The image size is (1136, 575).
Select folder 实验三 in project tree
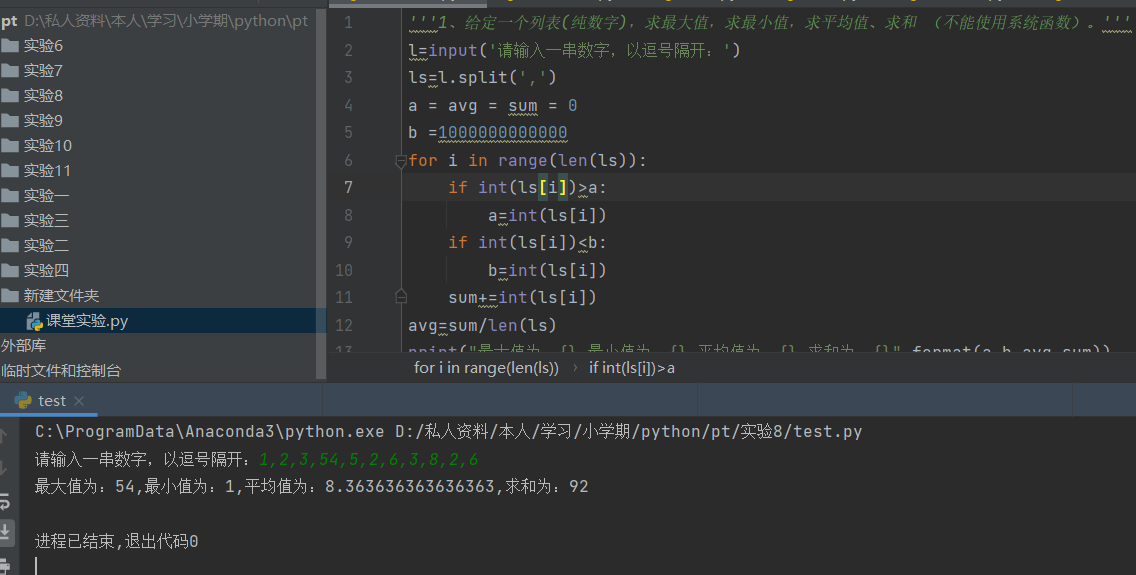point(46,220)
